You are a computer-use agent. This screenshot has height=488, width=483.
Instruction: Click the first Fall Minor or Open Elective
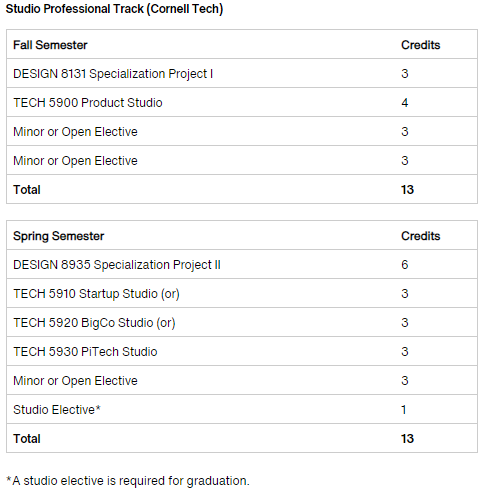pos(75,132)
